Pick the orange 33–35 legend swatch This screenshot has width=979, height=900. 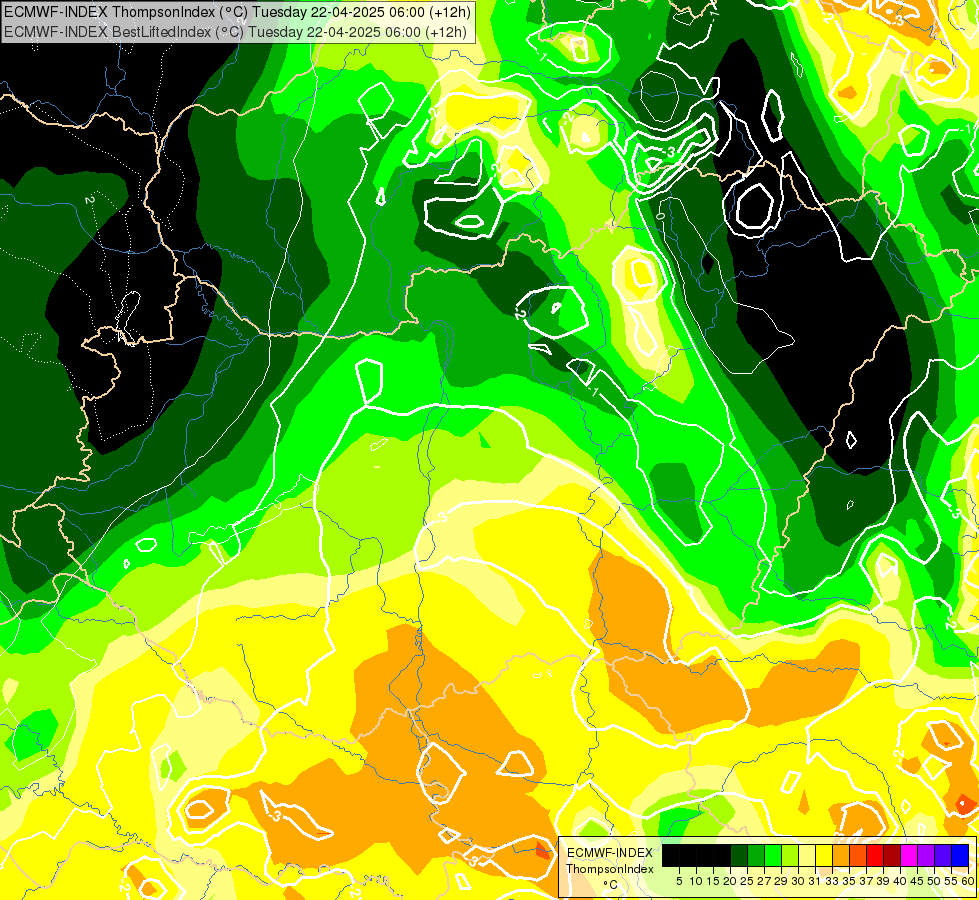pos(841,856)
